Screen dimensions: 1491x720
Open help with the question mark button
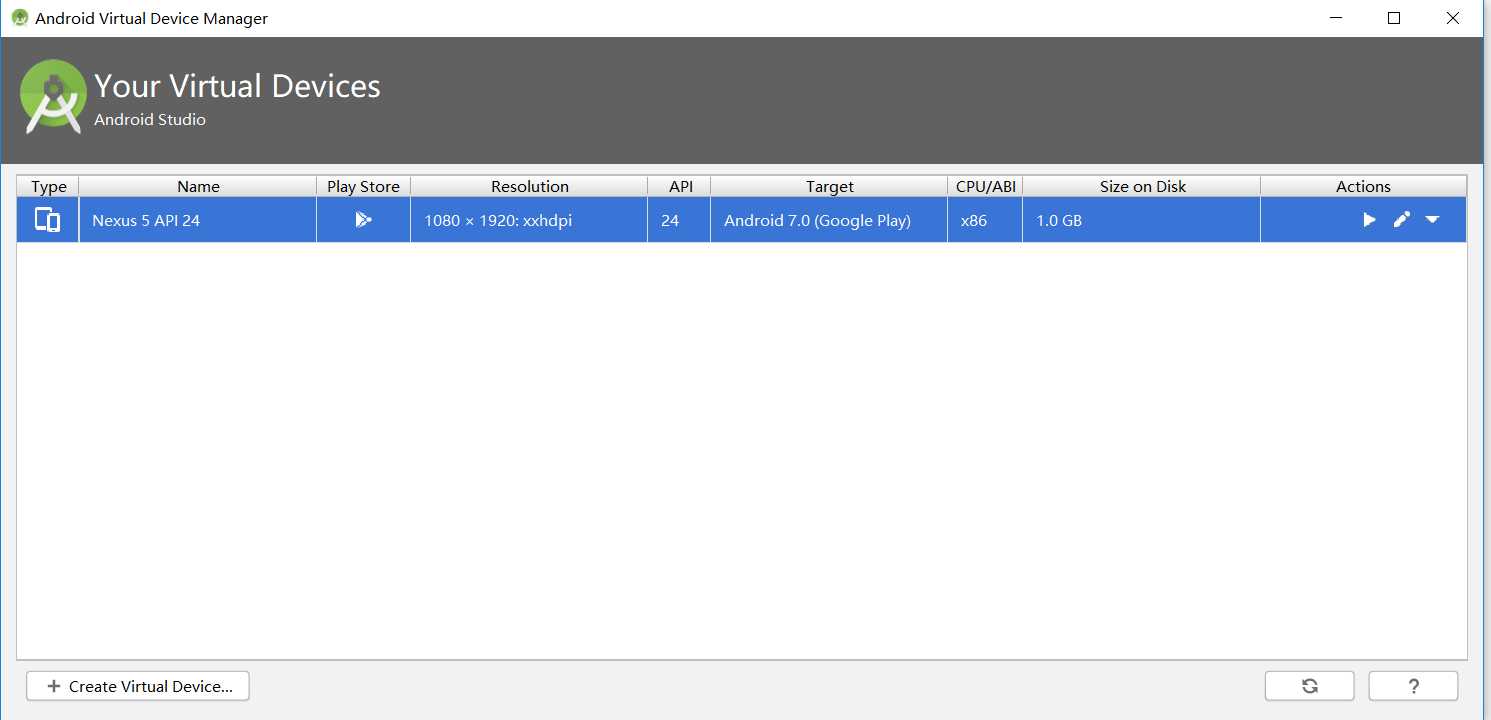pyautogui.click(x=1413, y=686)
